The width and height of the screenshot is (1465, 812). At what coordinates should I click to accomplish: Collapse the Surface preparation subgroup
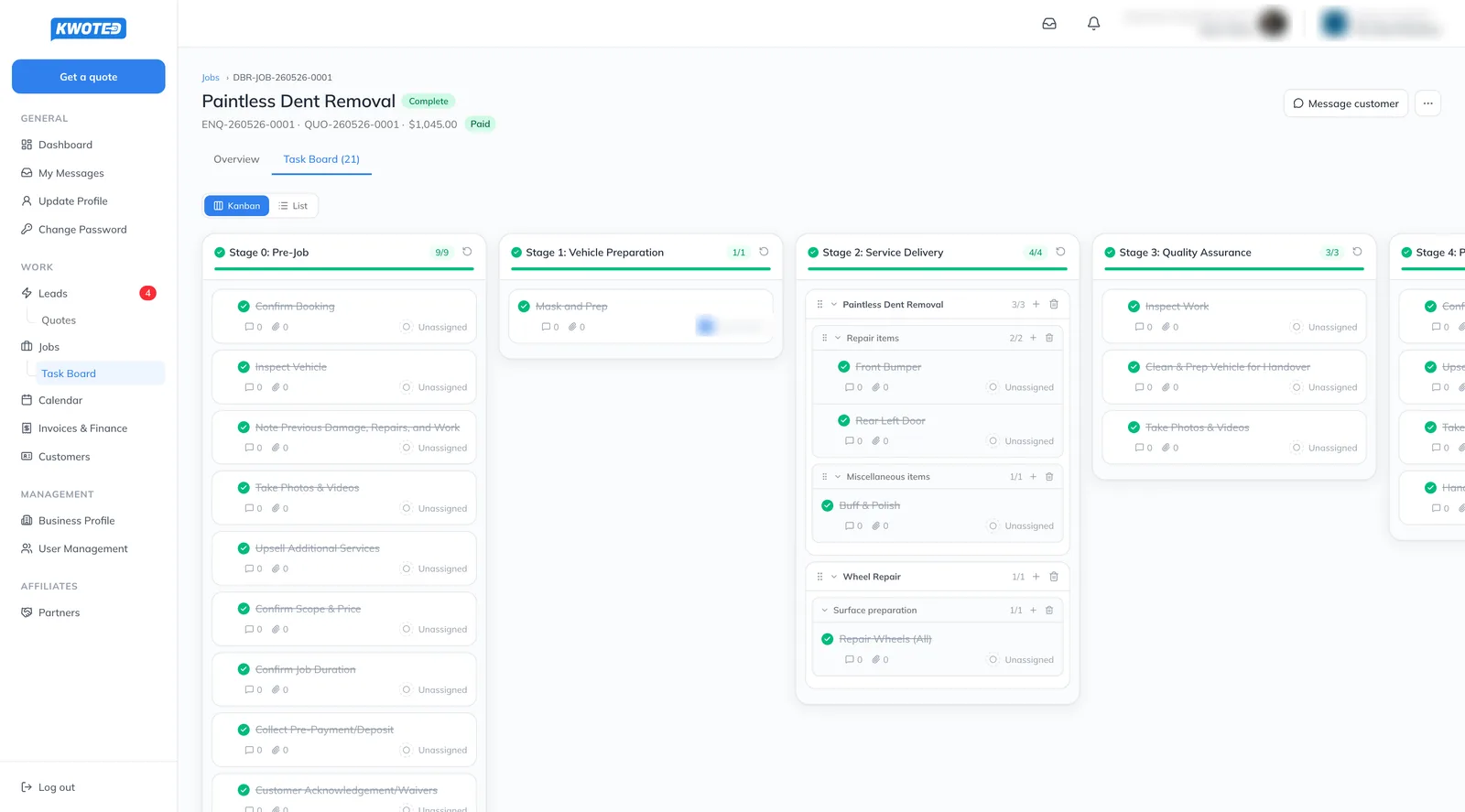(x=824, y=611)
